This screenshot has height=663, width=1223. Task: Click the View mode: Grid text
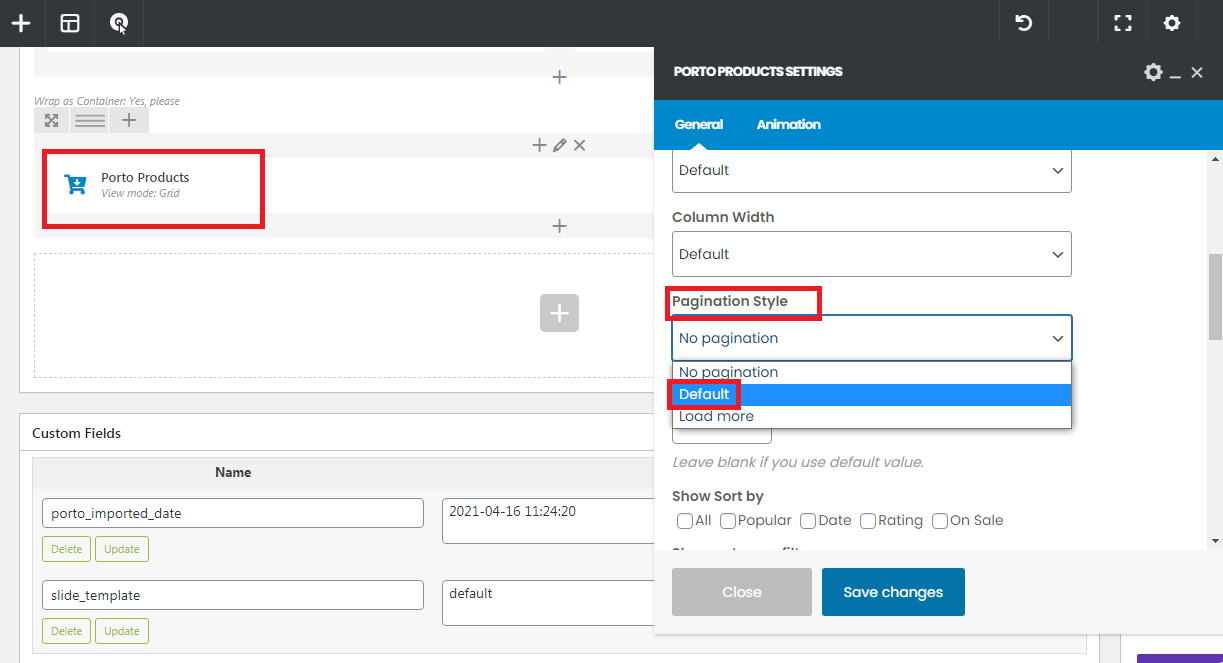(140, 193)
